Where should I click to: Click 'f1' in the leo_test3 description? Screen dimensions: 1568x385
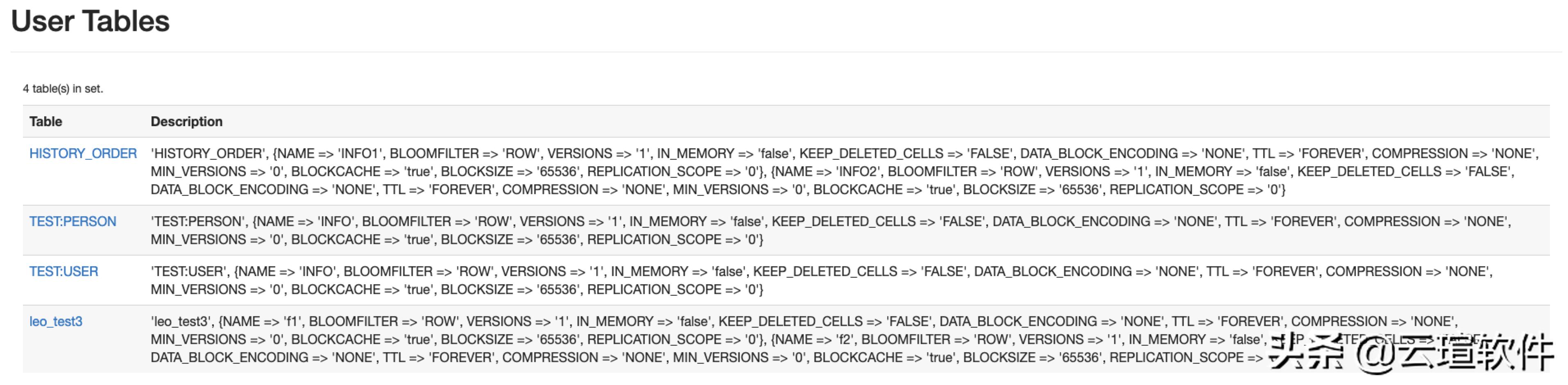[292, 321]
